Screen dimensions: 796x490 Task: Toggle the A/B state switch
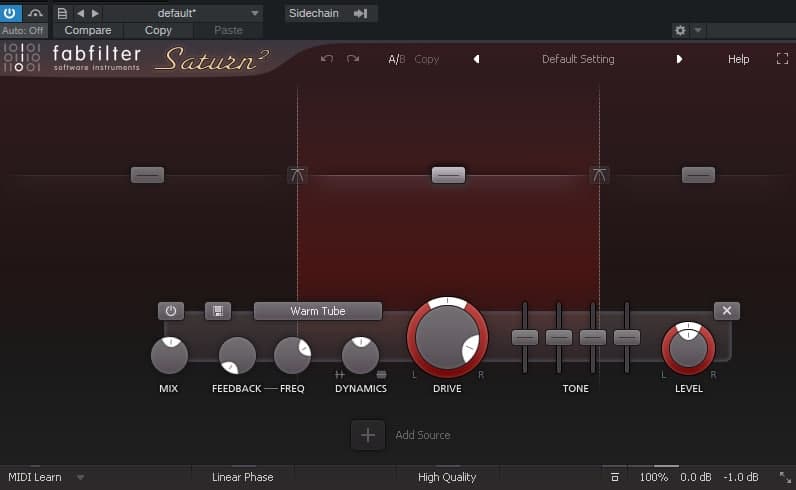point(396,59)
